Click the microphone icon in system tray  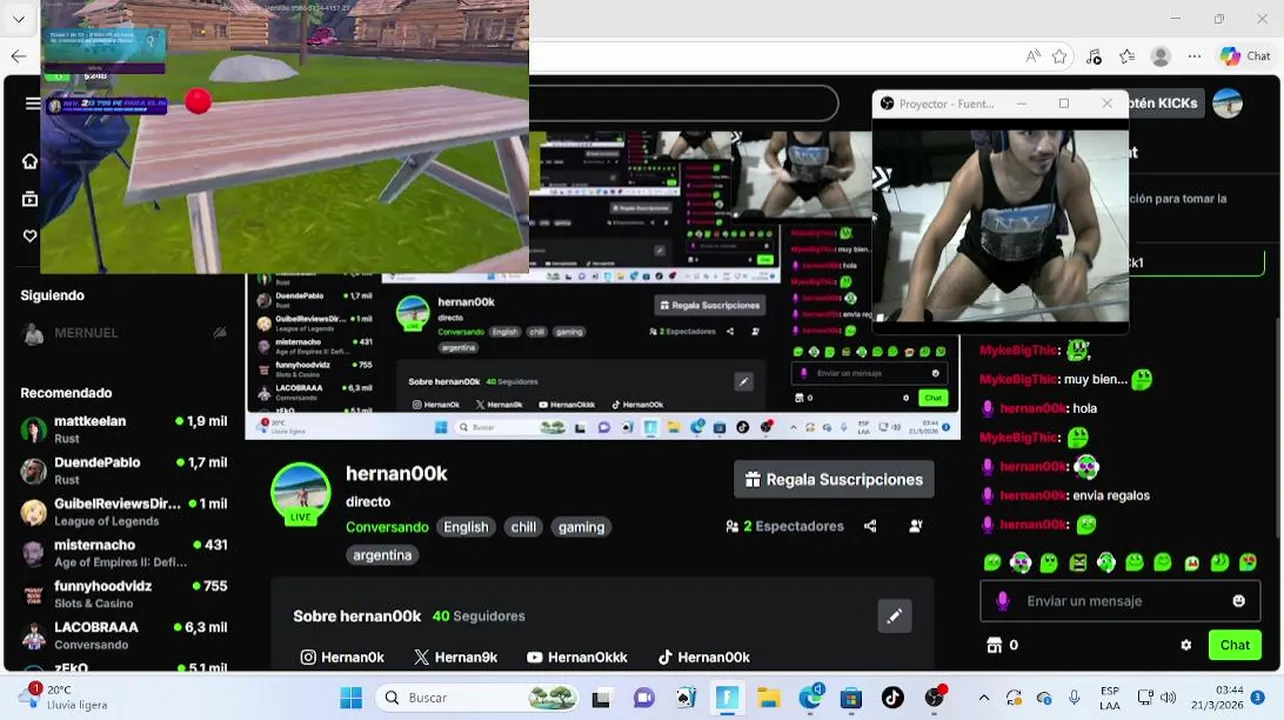[x=1074, y=697]
